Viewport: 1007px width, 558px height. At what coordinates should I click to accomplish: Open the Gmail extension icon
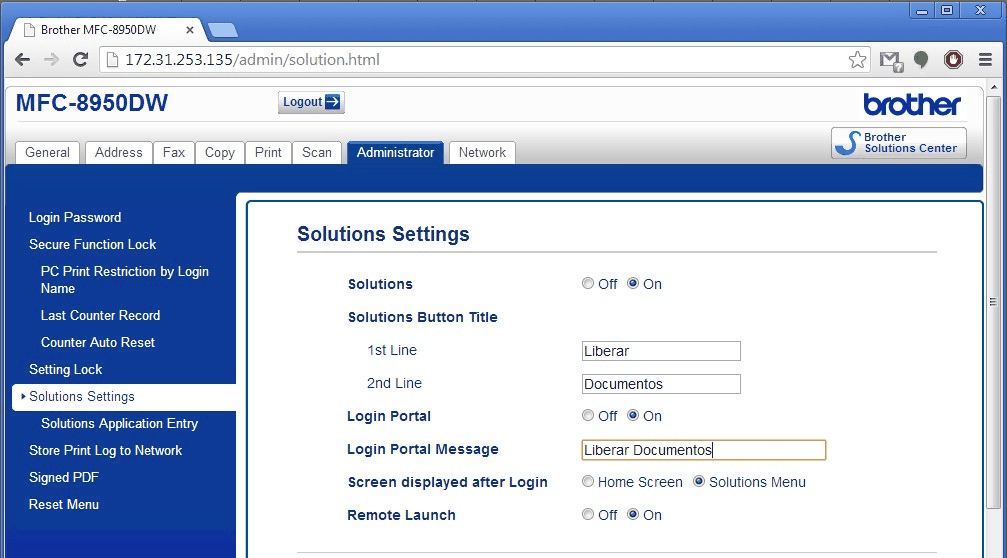[890, 60]
